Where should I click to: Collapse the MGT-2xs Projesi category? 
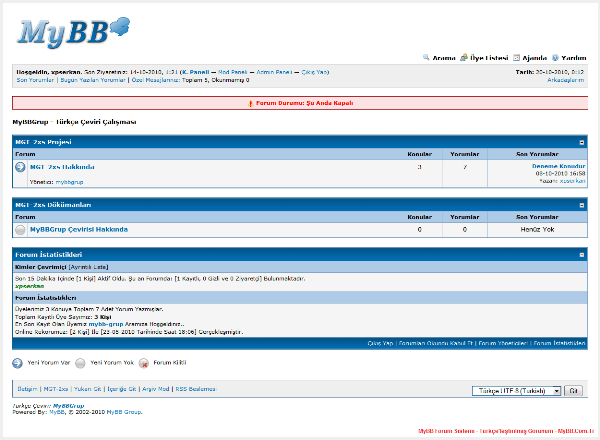click(x=582, y=143)
